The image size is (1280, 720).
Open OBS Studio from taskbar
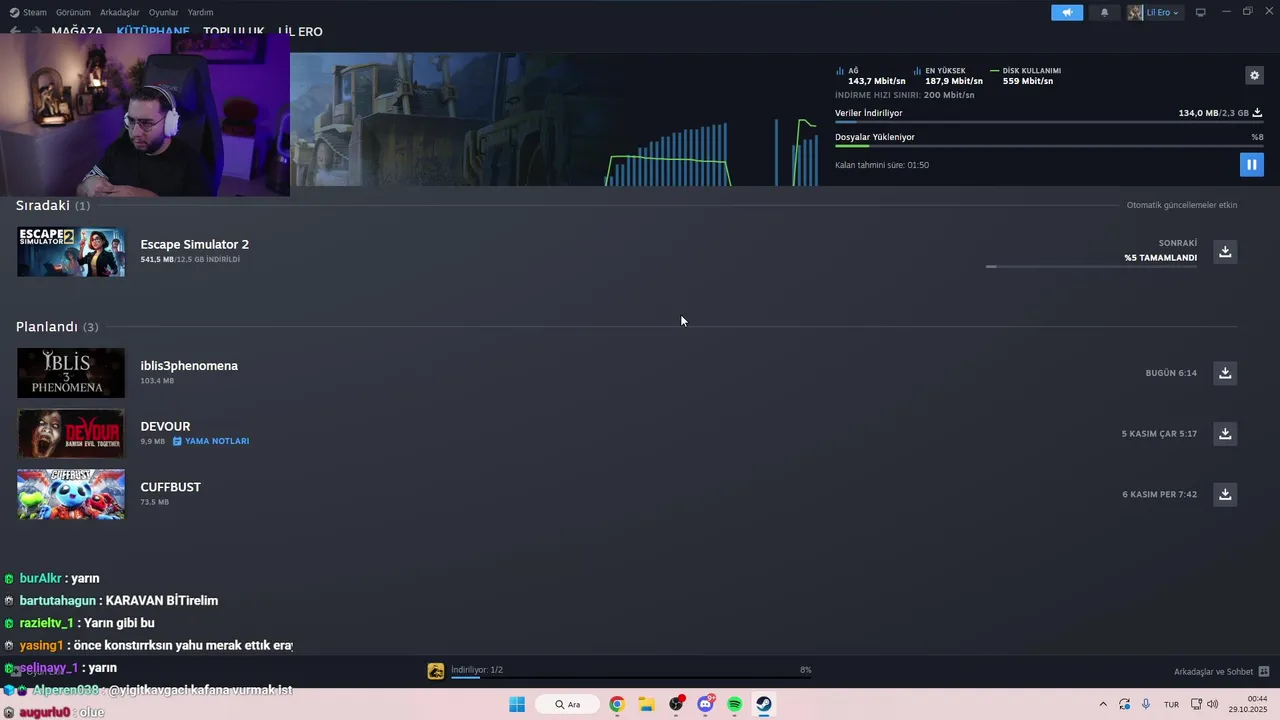point(677,704)
